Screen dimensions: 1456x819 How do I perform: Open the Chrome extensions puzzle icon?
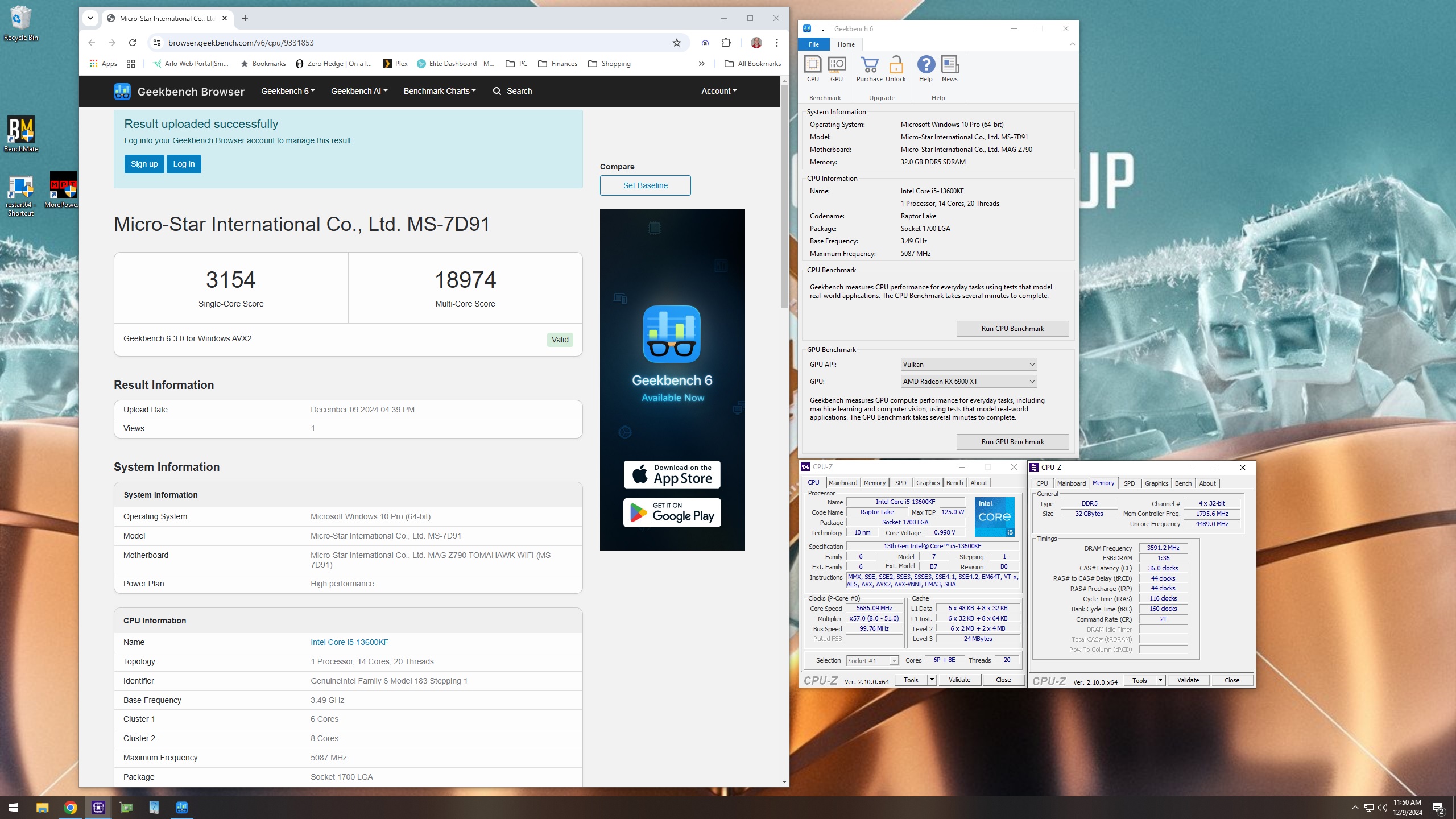(726, 43)
